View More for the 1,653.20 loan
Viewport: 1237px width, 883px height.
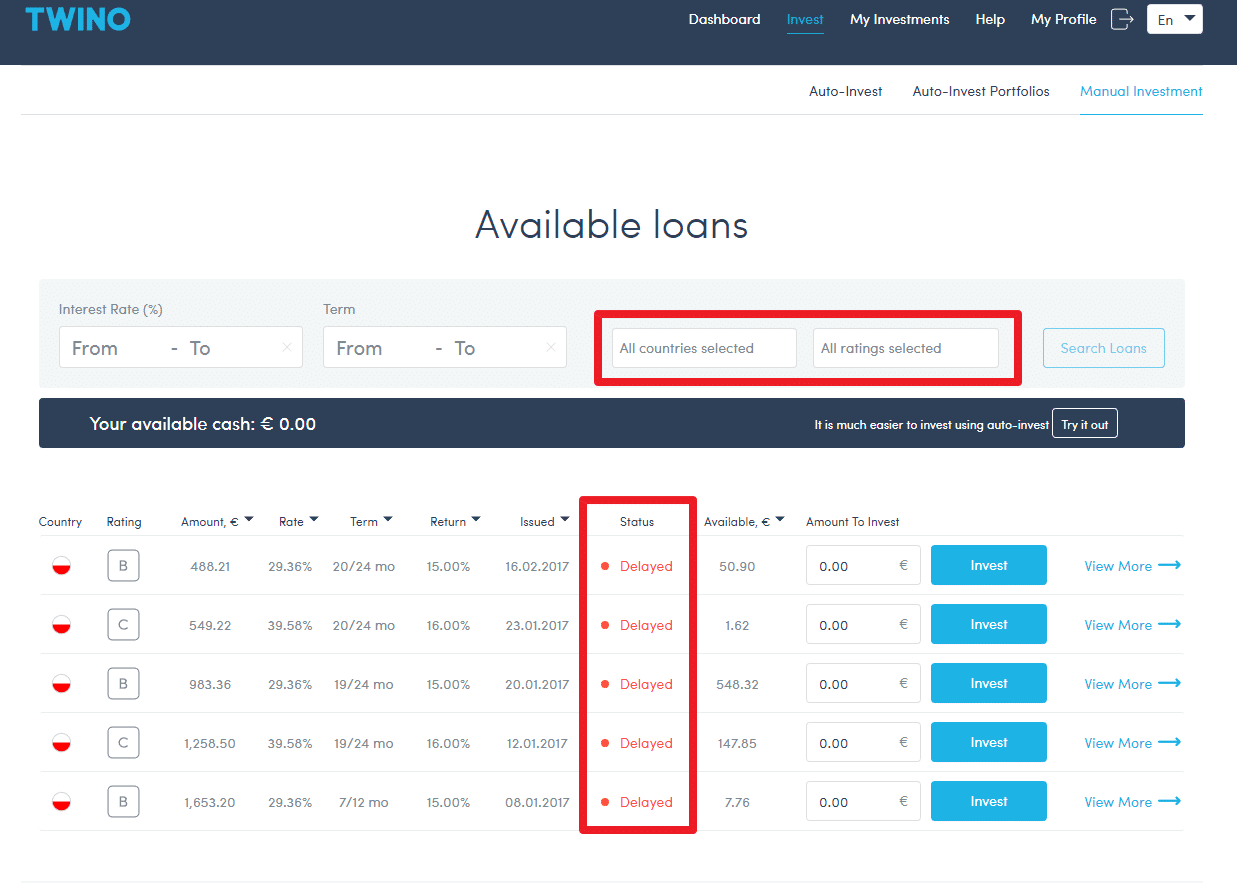(1133, 802)
